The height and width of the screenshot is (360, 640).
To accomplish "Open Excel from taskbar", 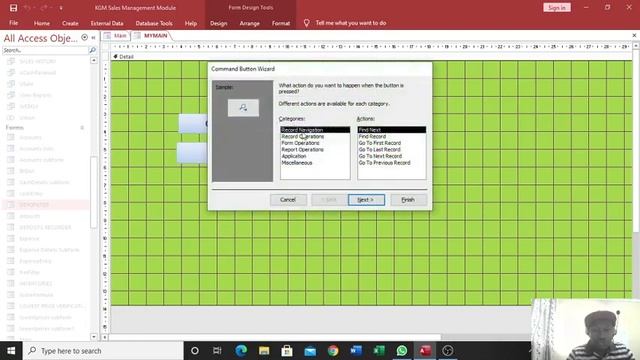I will (x=379, y=351).
